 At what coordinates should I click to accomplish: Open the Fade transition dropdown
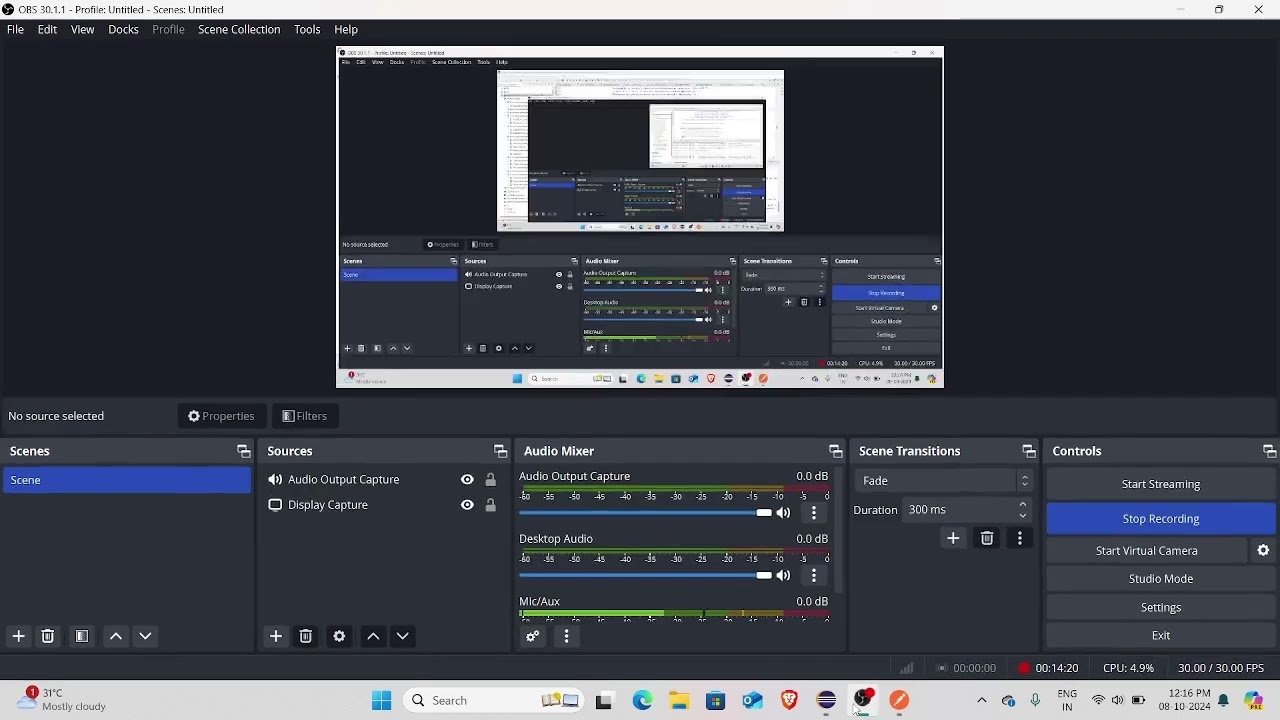point(943,481)
